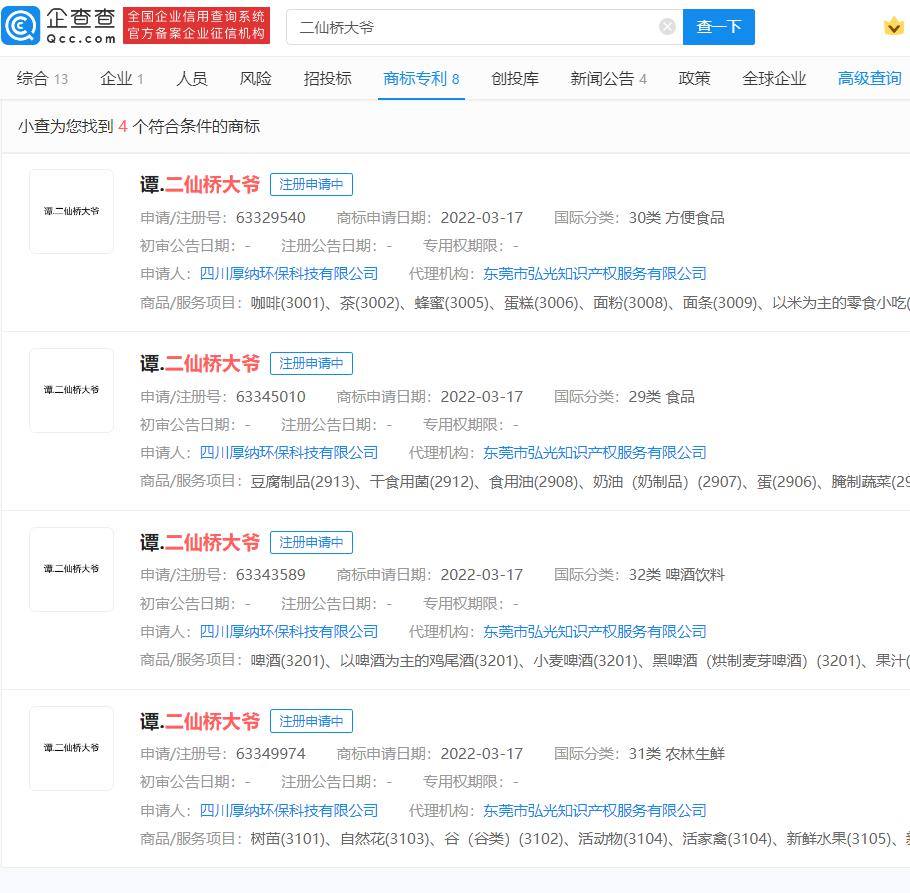Click the 小查为您找到 result count text
This screenshot has height=893, width=910.
point(139,126)
